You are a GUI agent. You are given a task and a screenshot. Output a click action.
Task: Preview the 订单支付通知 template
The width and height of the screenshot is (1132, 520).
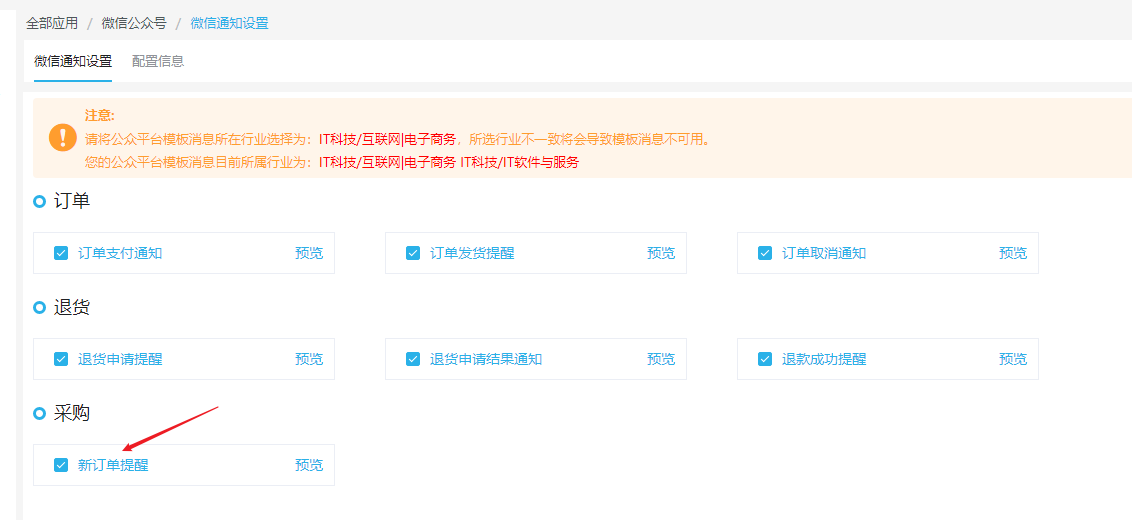[x=309, y=254]
